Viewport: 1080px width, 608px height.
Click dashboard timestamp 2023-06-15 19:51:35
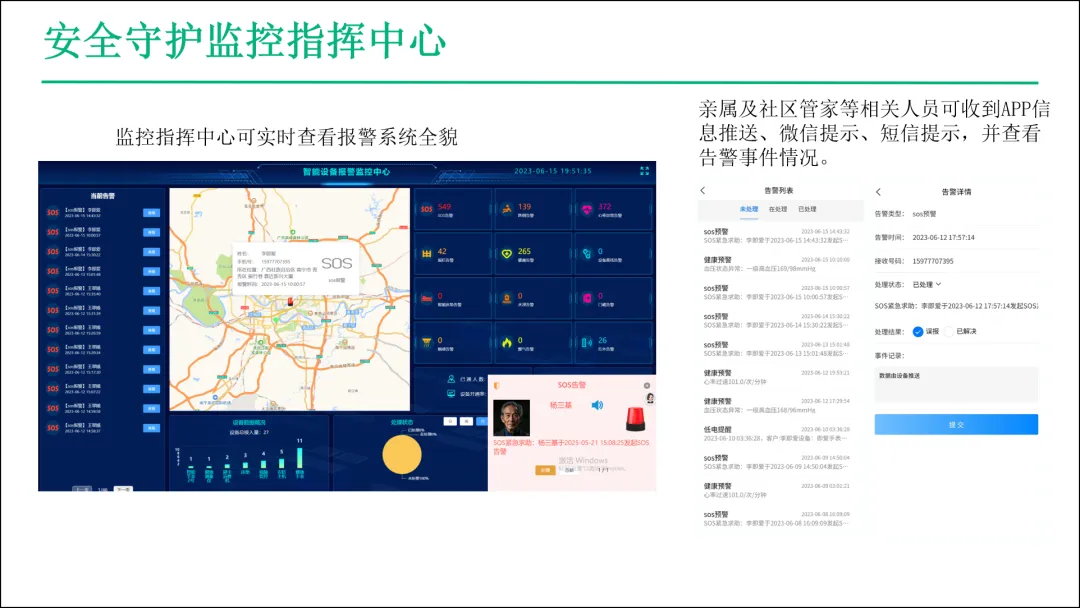[x=553, y=171]
